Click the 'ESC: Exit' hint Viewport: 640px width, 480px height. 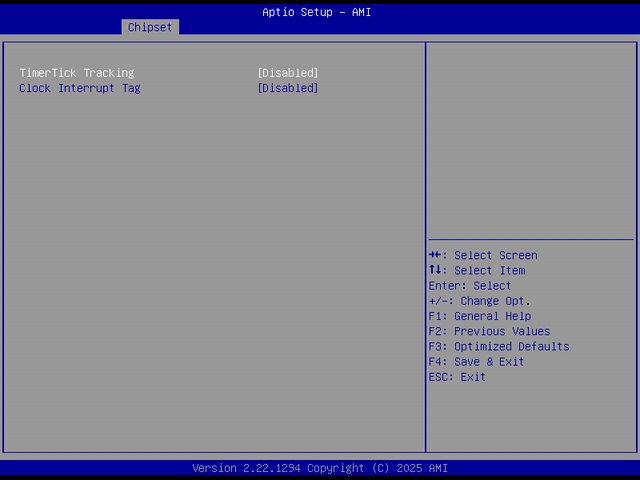(x=457, y=377)
